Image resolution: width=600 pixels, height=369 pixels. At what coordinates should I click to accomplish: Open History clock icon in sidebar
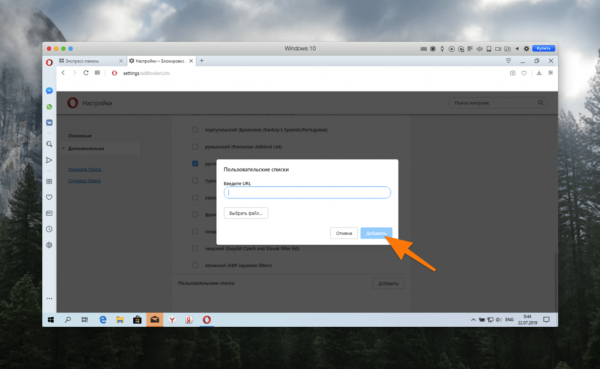pyautogui.click(x=49, y=229)
